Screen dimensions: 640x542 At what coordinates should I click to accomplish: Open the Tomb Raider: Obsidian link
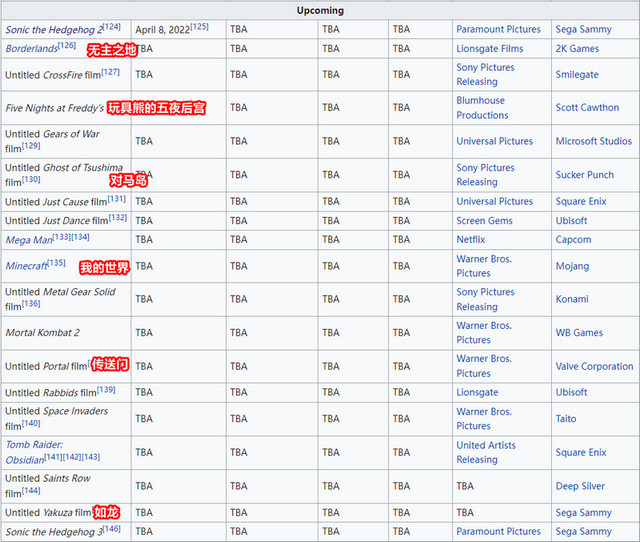coord(34,452)
